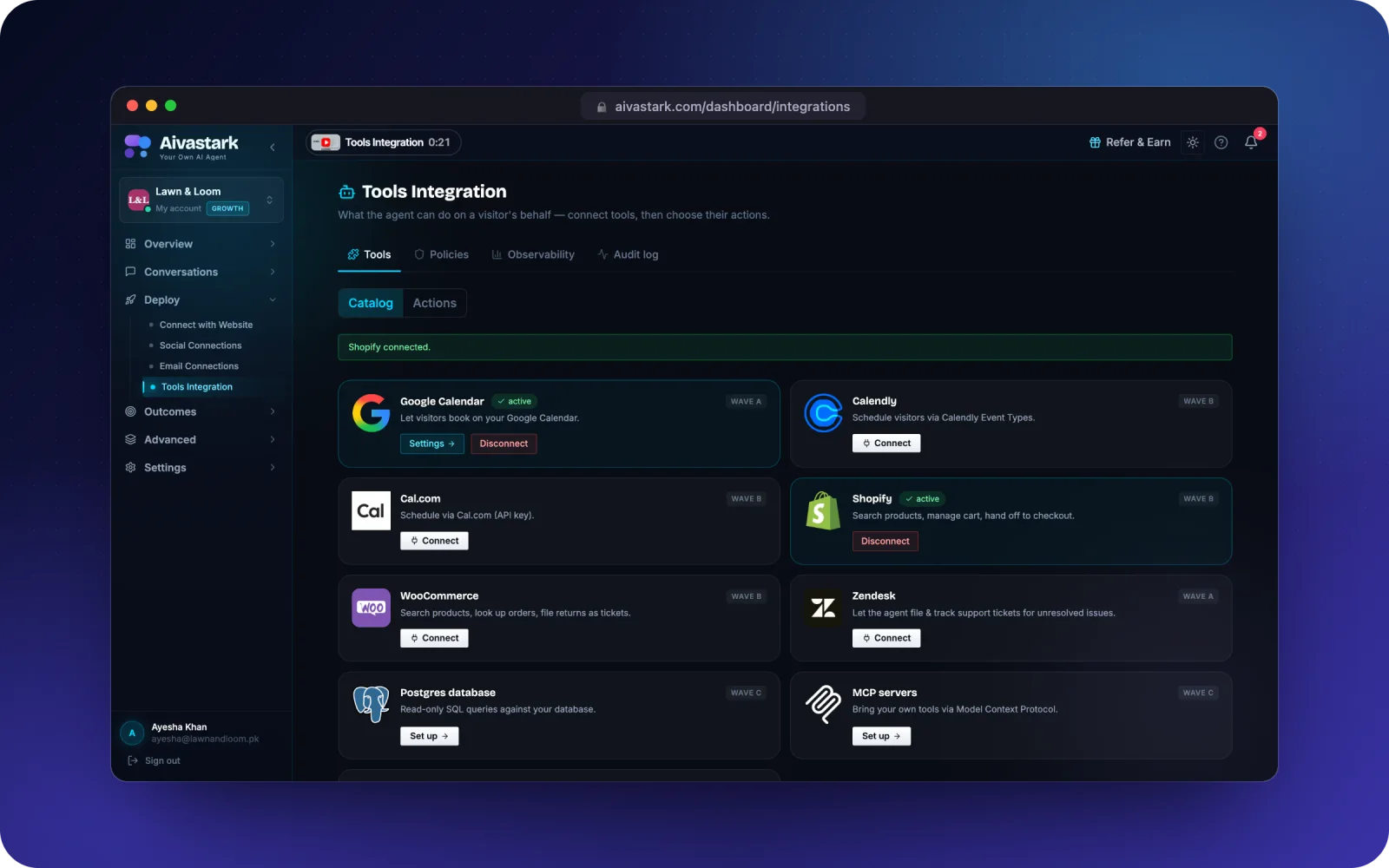This screenshot has height=868, width=1389.
Task: Open Email Connections
Action: (199, 366)
